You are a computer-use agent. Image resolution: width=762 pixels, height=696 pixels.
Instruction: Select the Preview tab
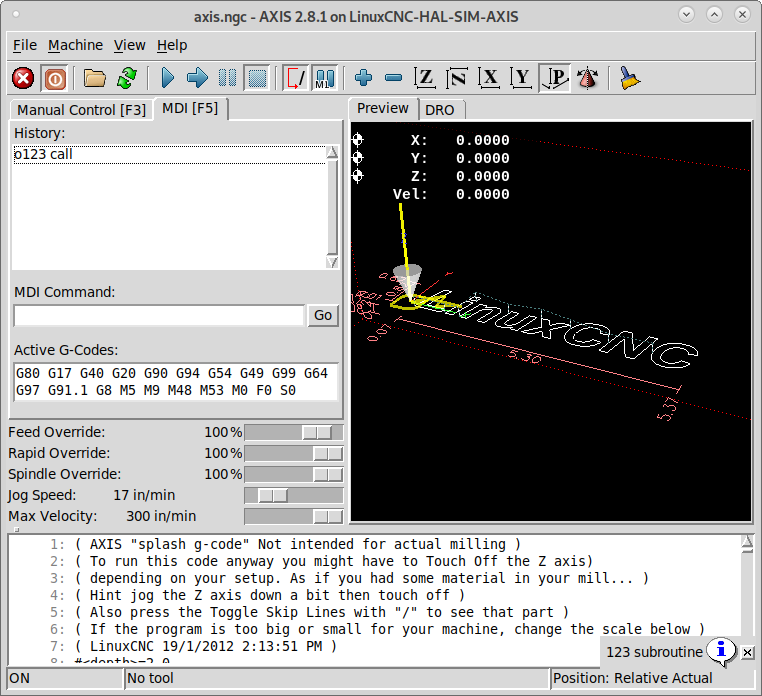[x=382, y=108]
